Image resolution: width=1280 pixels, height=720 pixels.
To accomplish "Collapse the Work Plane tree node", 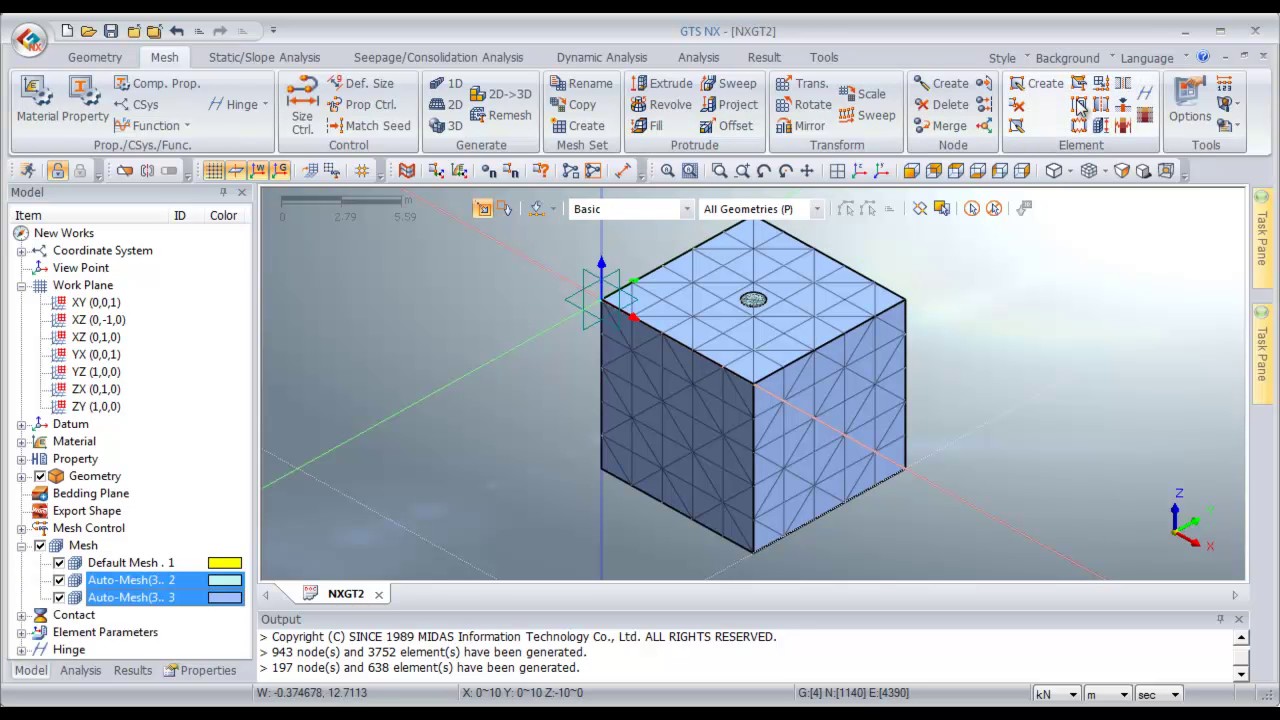I will (21, 285).
